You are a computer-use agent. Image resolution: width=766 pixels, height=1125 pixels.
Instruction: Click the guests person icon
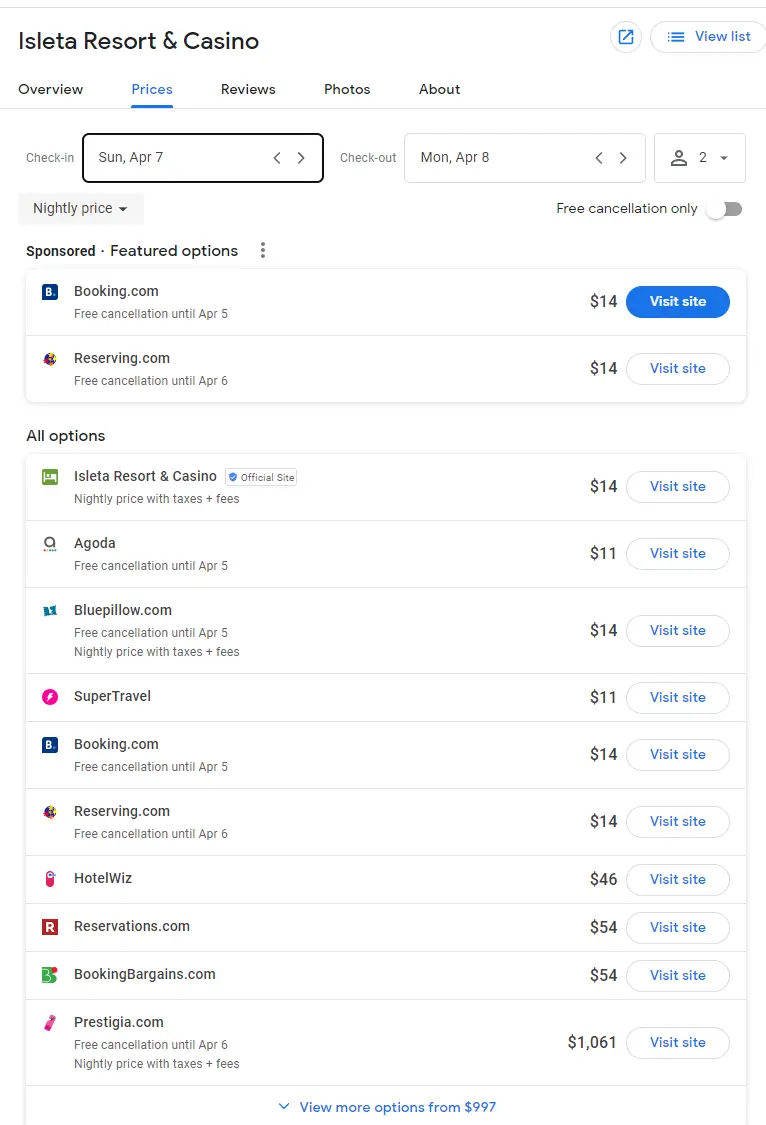pos(678,158)
